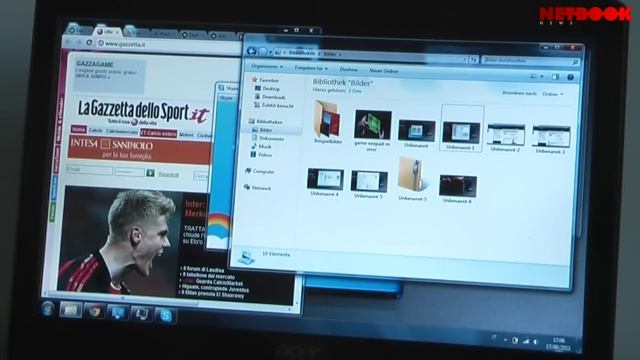Select Downloads in the navigation pane
Screen dimensions: 640x360
pyautogui.click(x=270, y=97)
